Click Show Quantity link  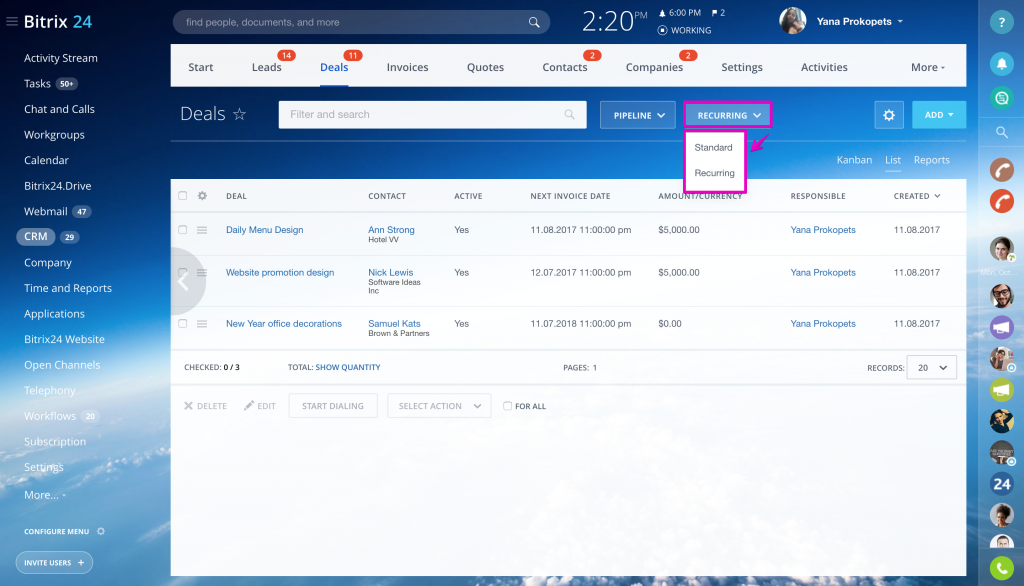[348, 367]
